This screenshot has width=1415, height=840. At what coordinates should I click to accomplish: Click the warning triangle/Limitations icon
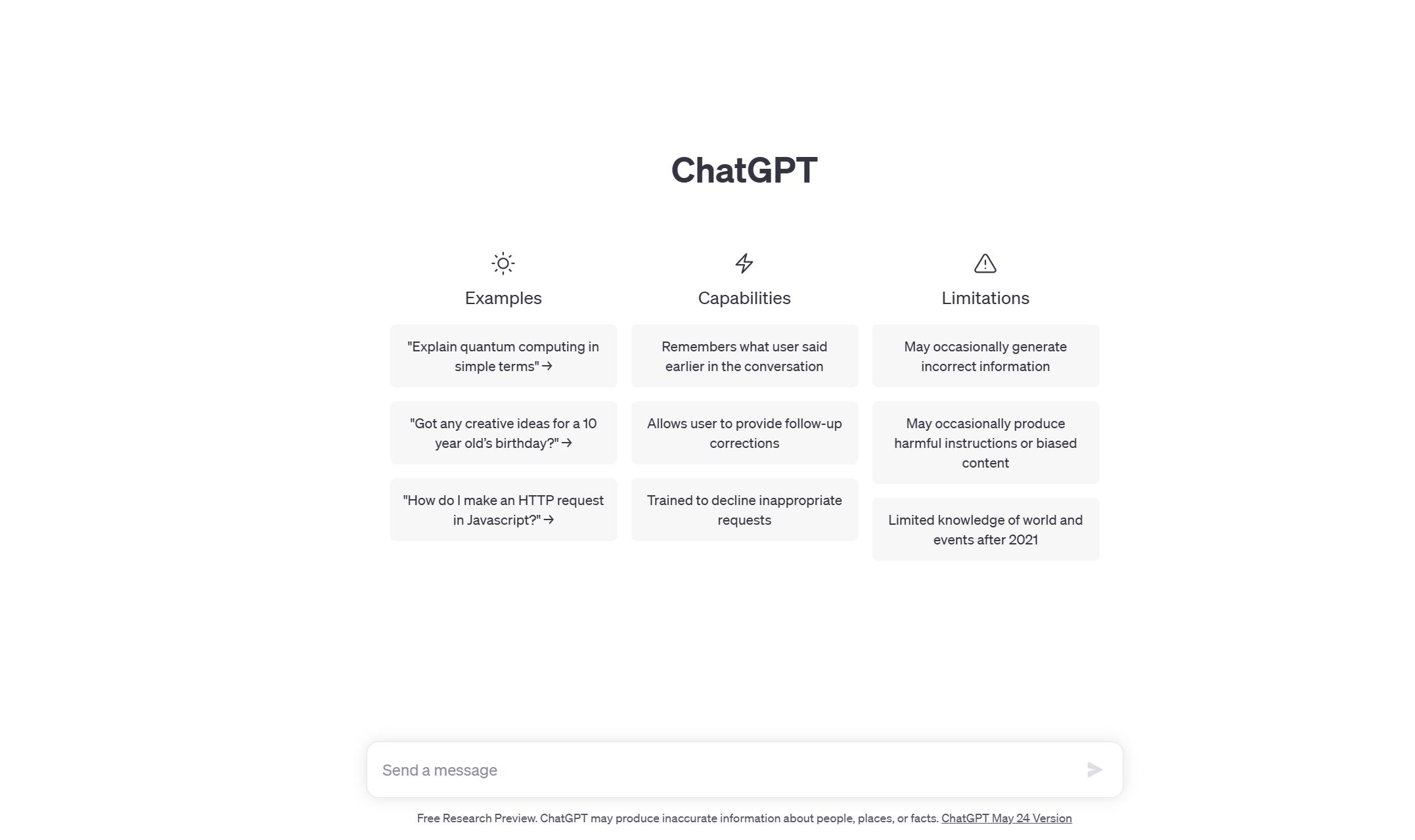pos(985,263)
